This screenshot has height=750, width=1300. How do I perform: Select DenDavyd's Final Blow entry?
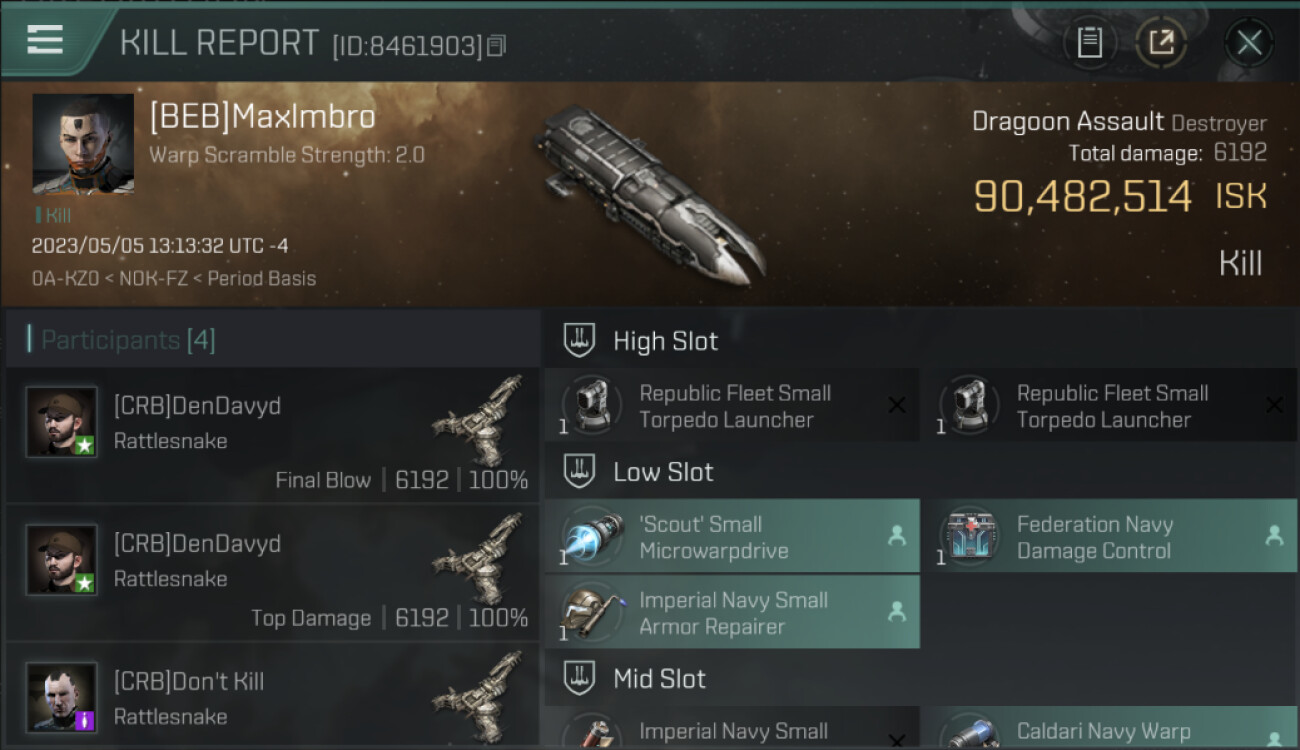click(272, 435)
